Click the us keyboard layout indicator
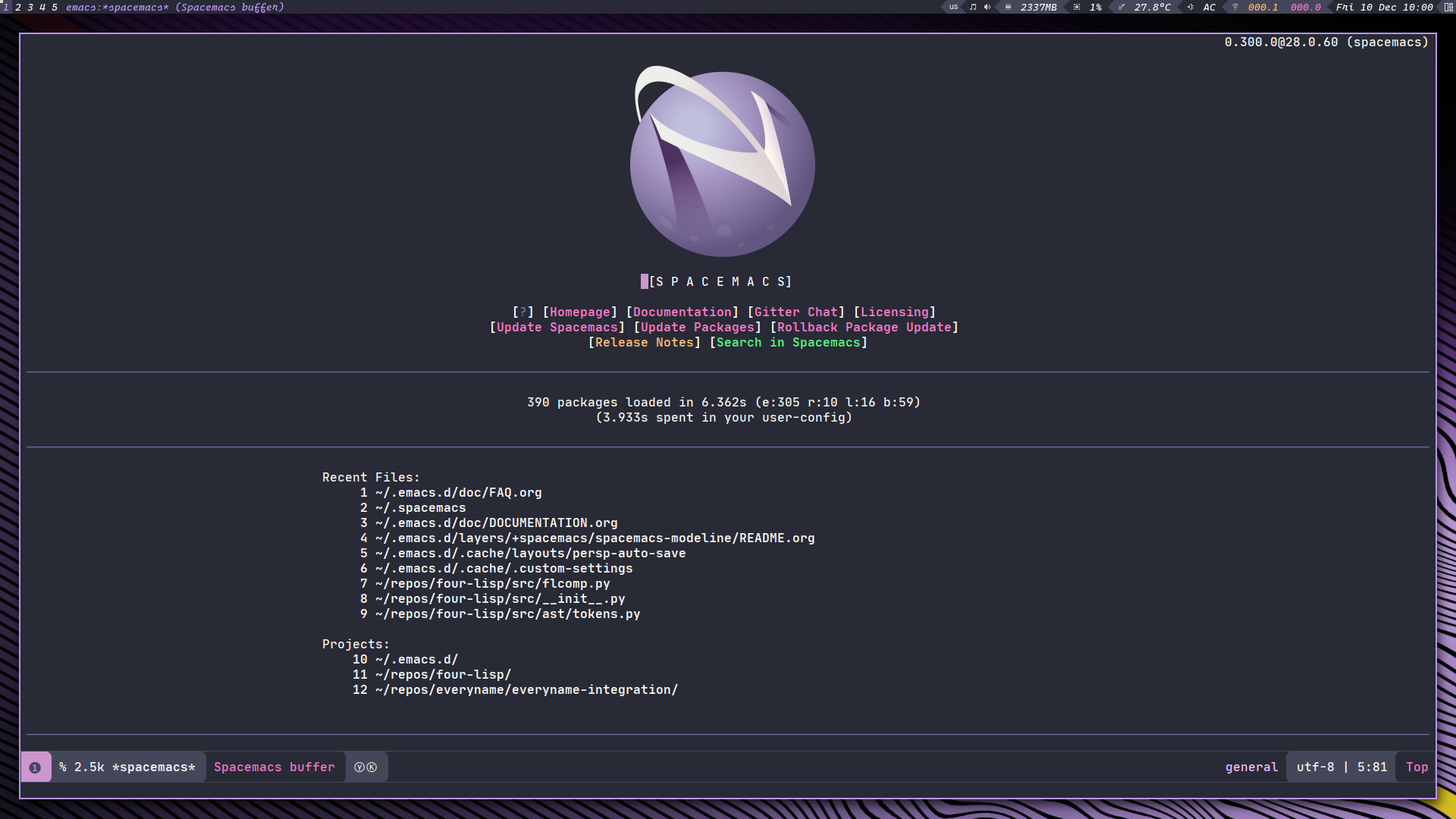The width and height of the screenshot is (1456, 819). click(953, 7)
